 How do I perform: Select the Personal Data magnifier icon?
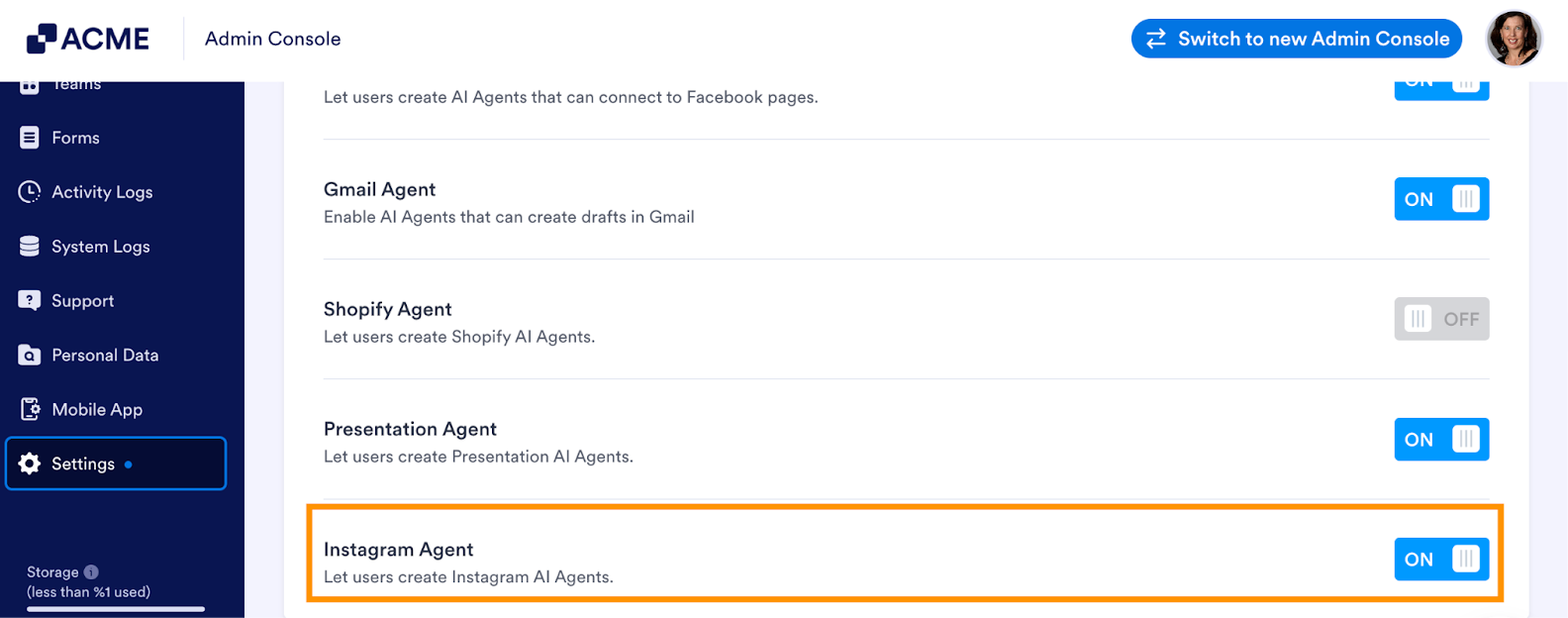click(29, 355)
